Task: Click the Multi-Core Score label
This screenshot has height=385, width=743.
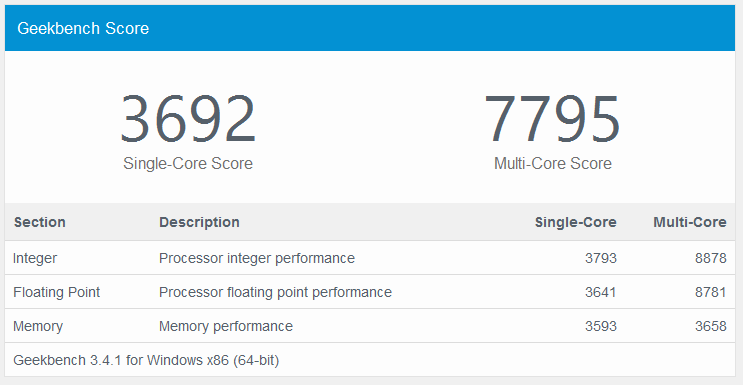Action: pyautogui.click(x=553, y=164)
